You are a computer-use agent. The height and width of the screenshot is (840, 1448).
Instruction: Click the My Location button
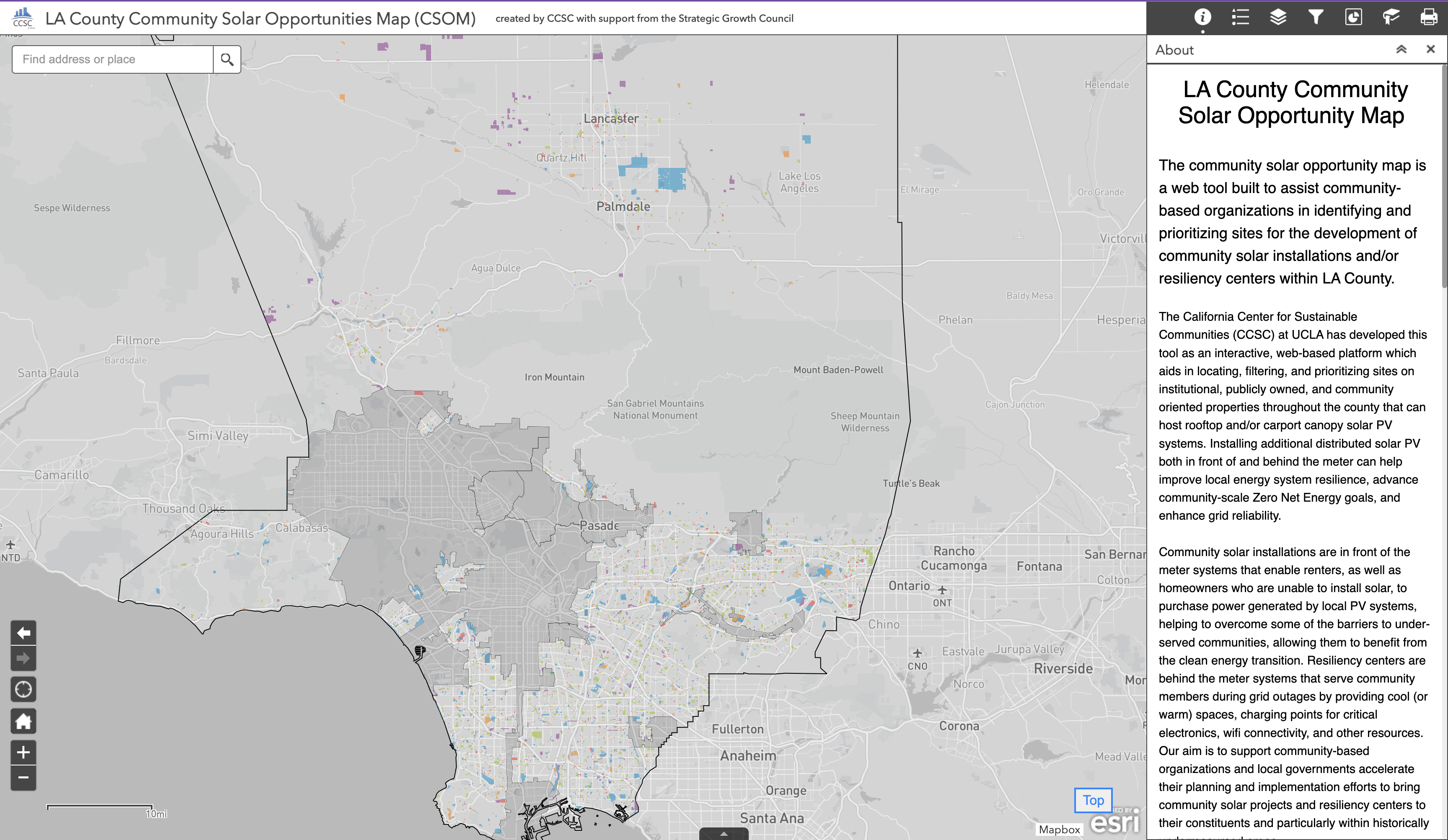point(23,689)
